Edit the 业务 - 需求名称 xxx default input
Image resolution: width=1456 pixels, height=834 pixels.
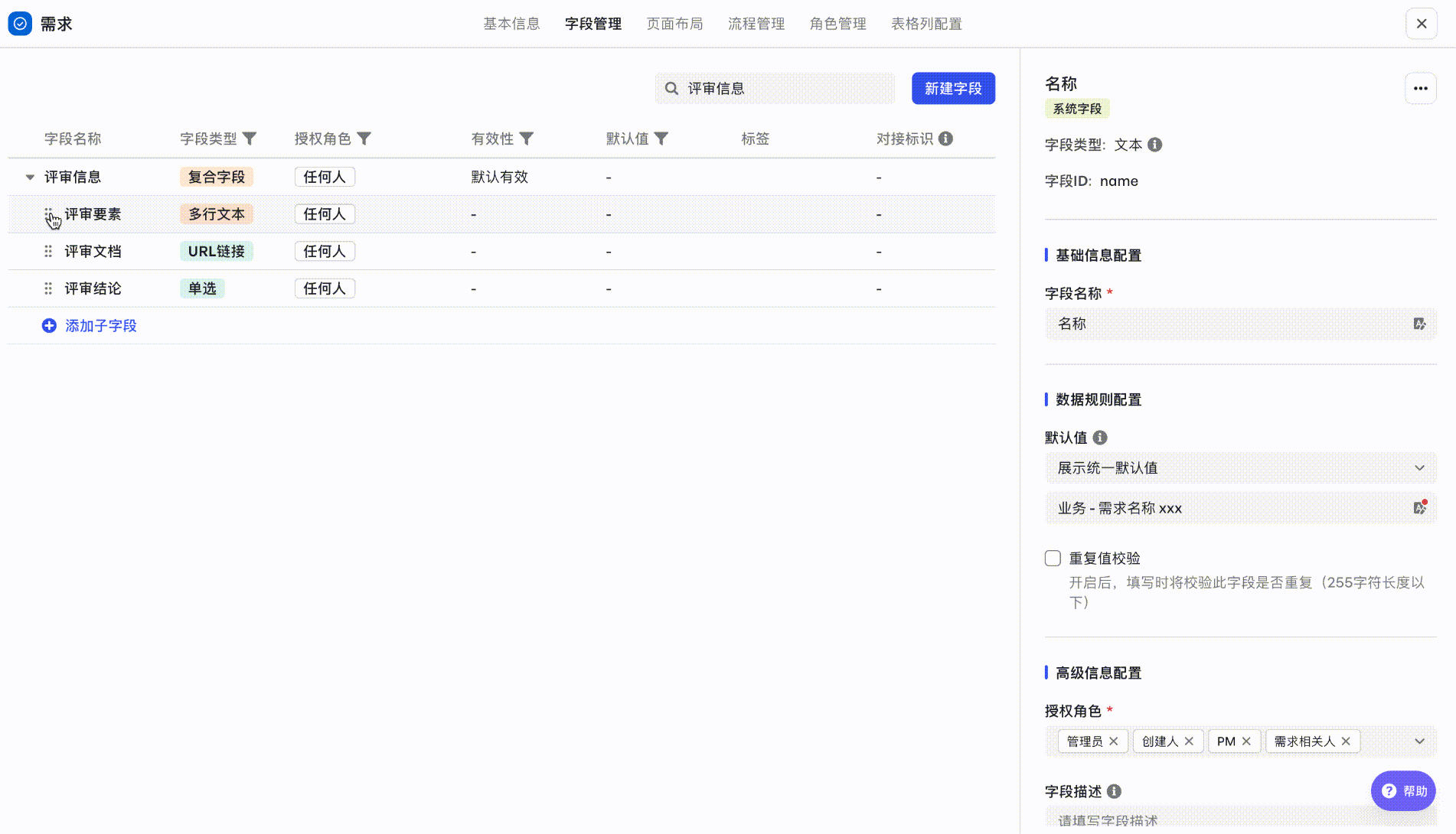(1241, 508)
